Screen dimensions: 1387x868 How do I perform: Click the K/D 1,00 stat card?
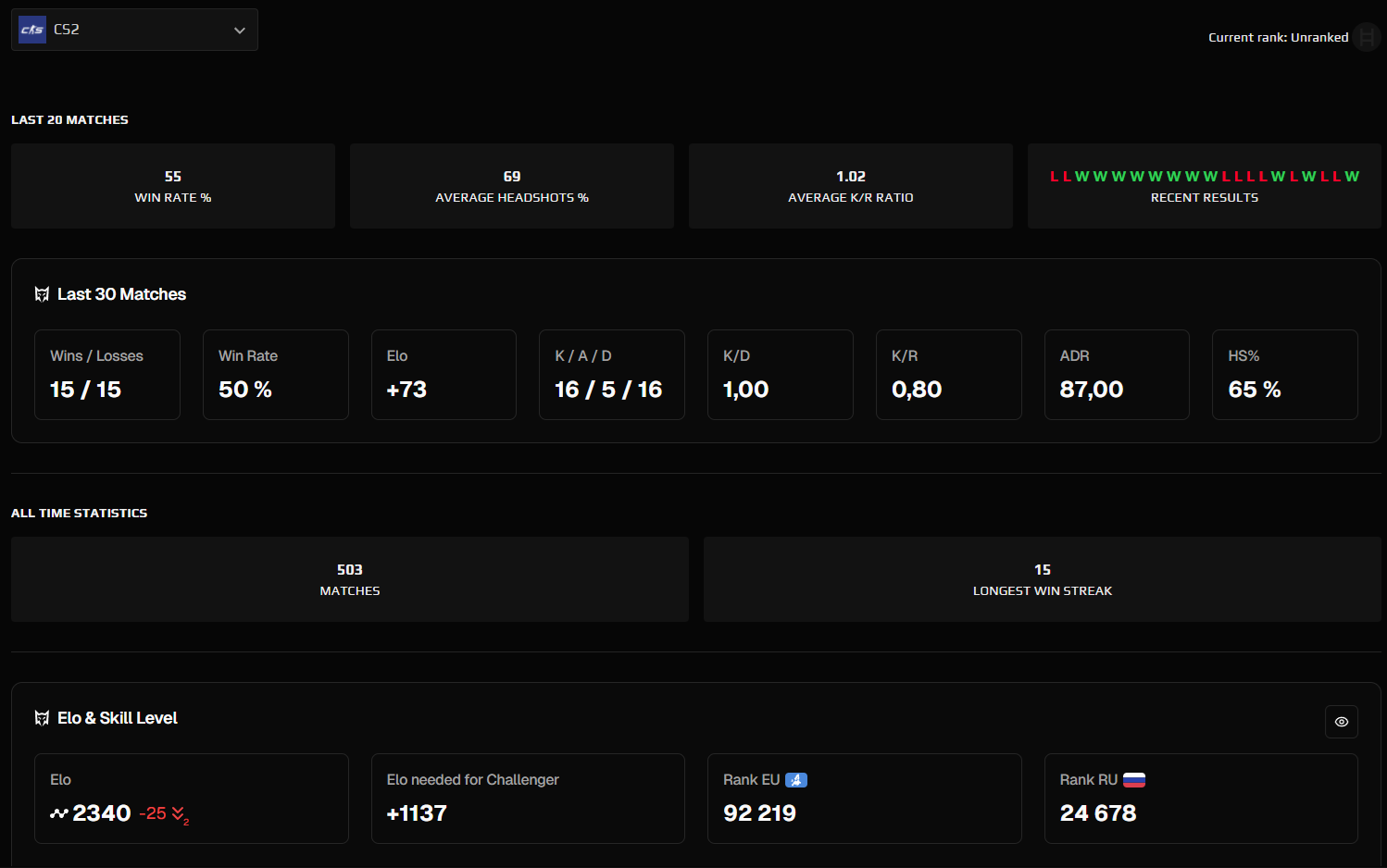point(781,375)
